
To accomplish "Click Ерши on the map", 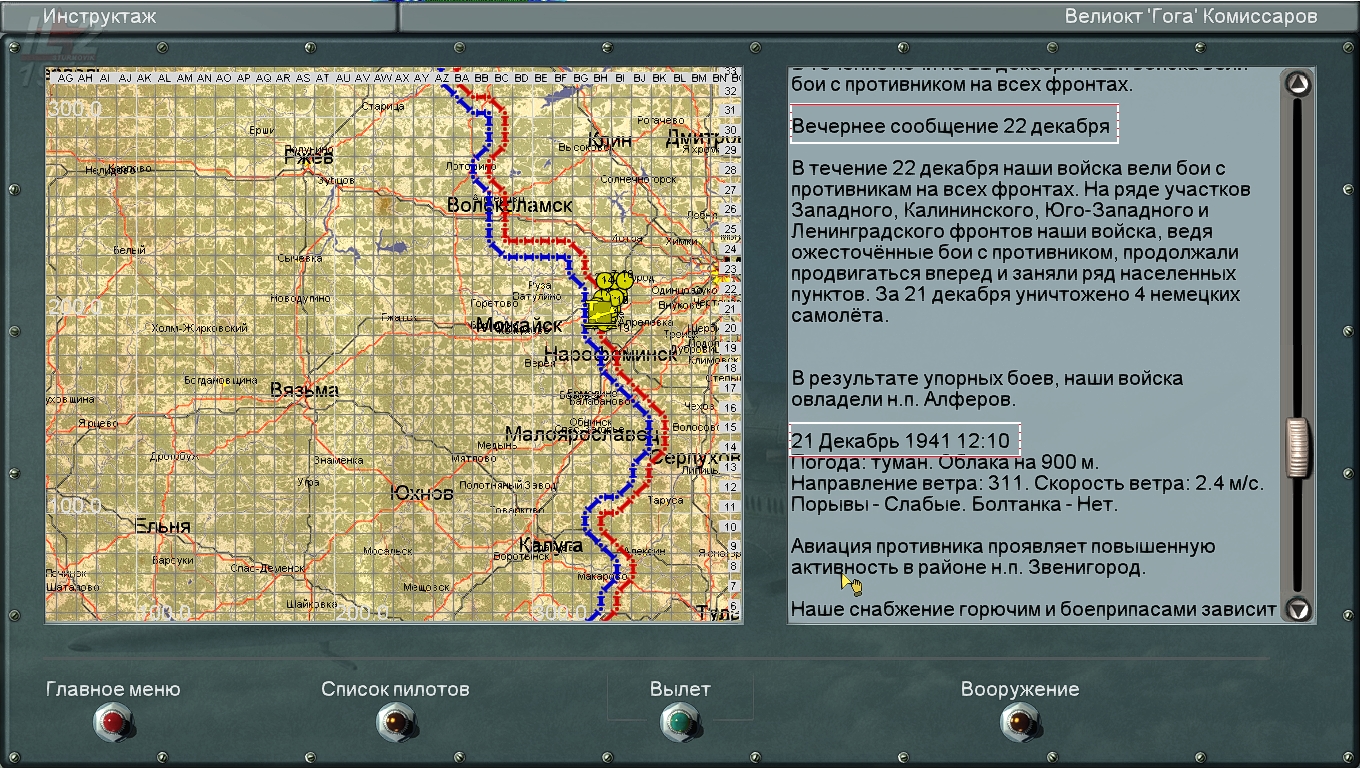I will click(261, 130).
